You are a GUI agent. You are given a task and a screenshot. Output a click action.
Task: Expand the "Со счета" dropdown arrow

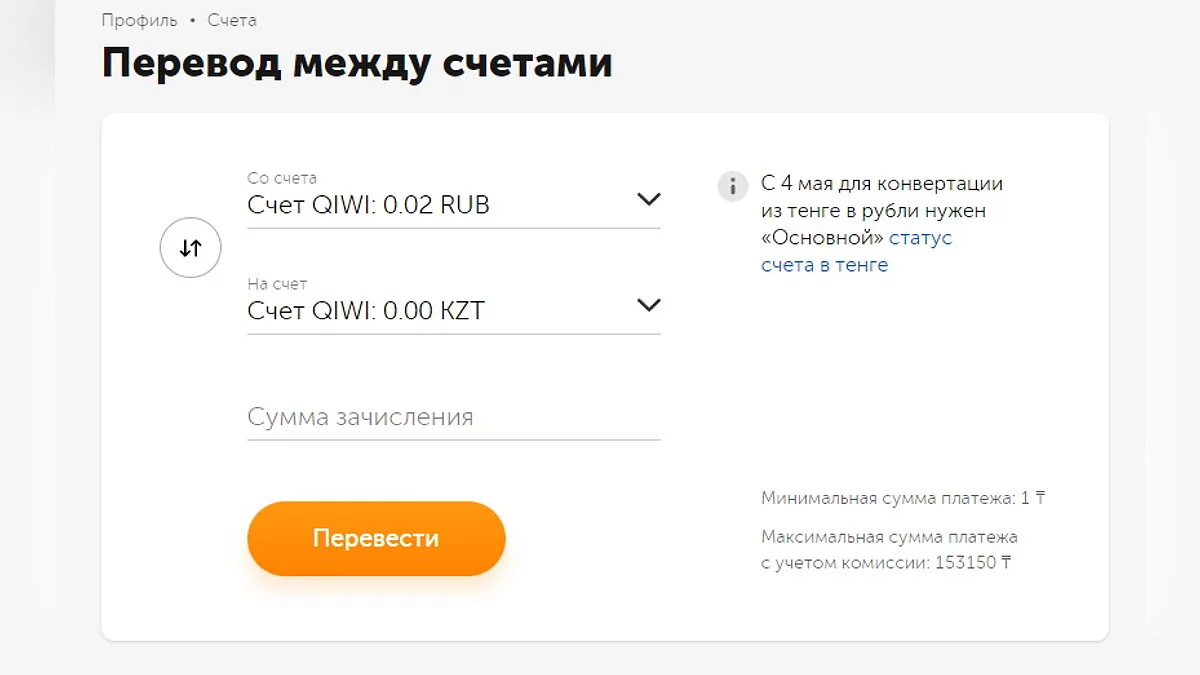[x=649, y=199]
